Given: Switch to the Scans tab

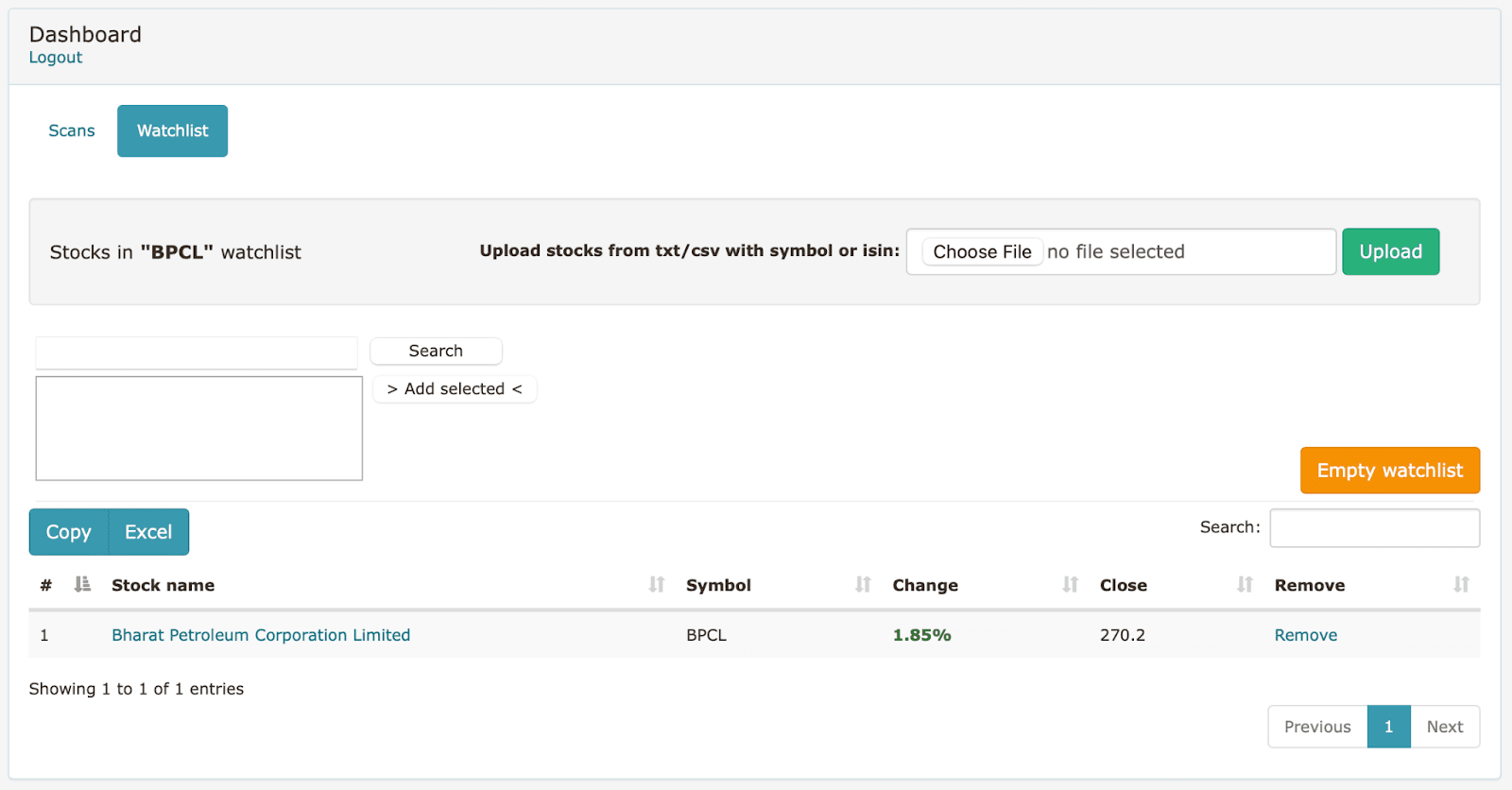Looking at the screenshot, I should coord(72,130).
